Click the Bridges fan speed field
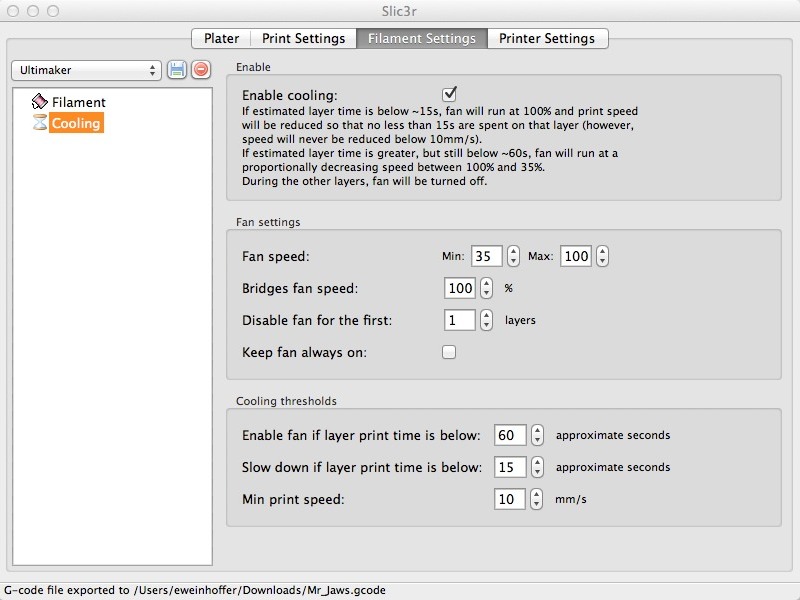Screen dimensions: 800x600 tap(460, 288)
